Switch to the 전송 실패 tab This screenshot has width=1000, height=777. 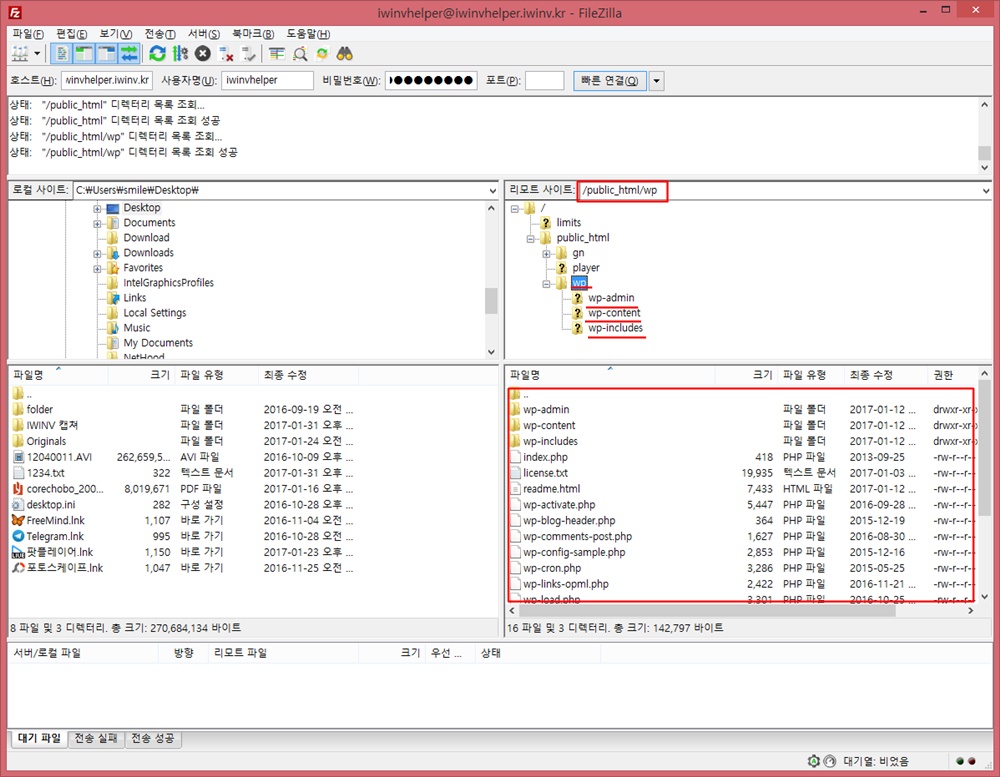pyautogui.click(x=96, y=738)
